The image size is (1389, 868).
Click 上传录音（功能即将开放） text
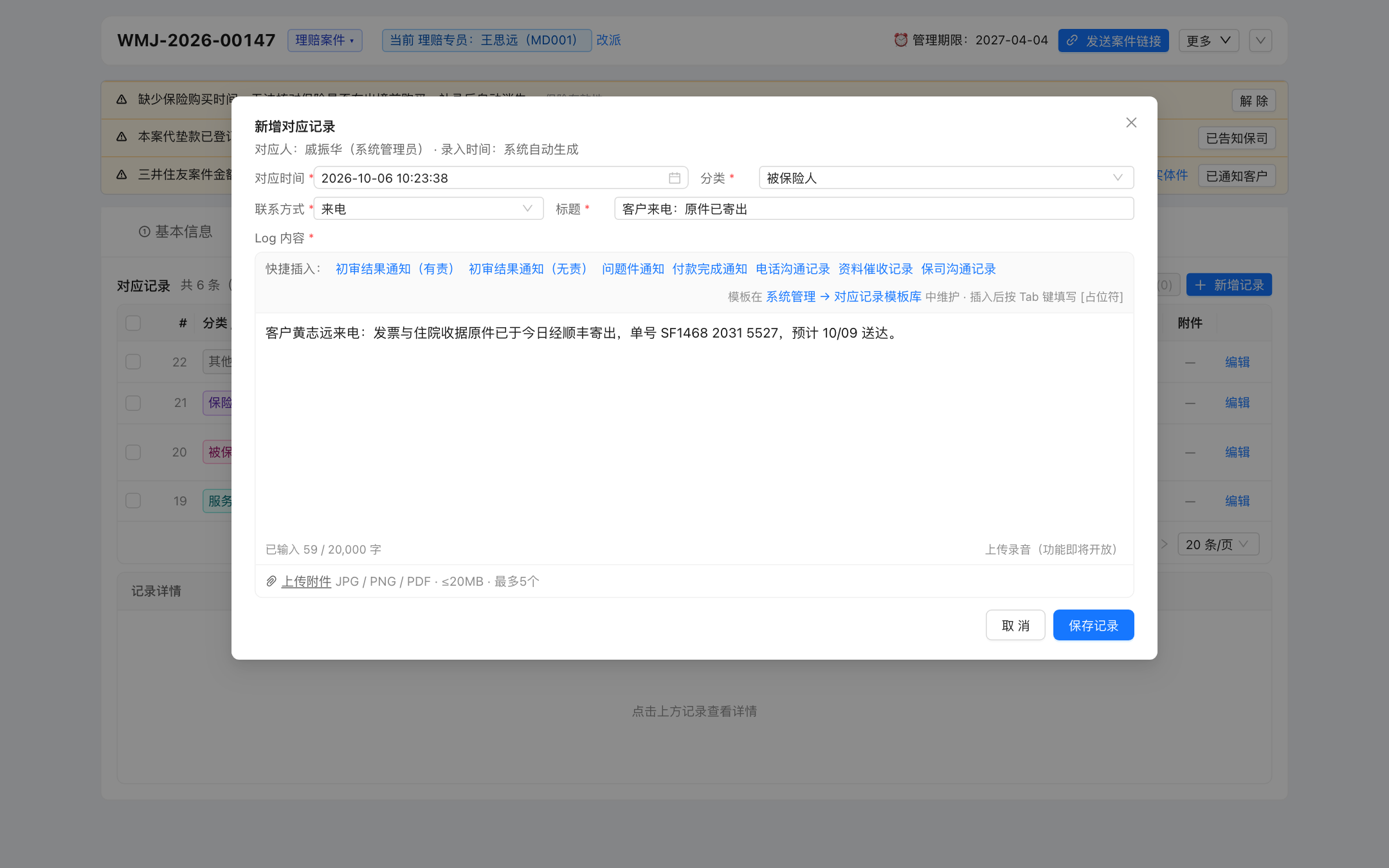click(x=1053, y=549)
